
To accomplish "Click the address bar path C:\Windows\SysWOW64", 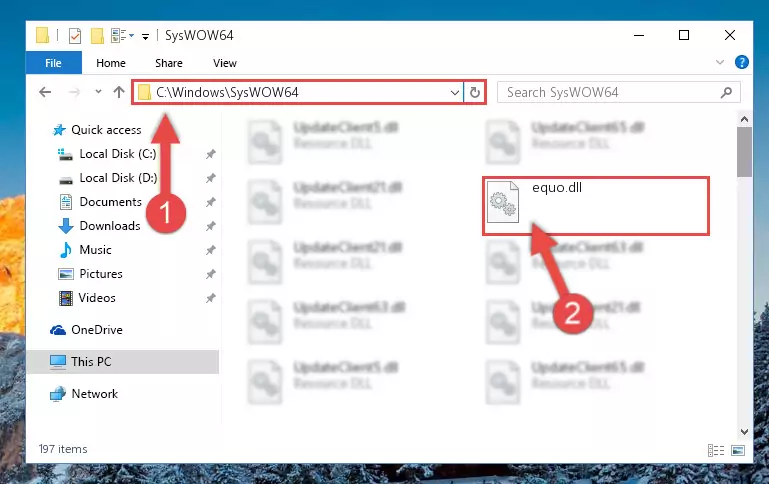I will coord(227,92).
